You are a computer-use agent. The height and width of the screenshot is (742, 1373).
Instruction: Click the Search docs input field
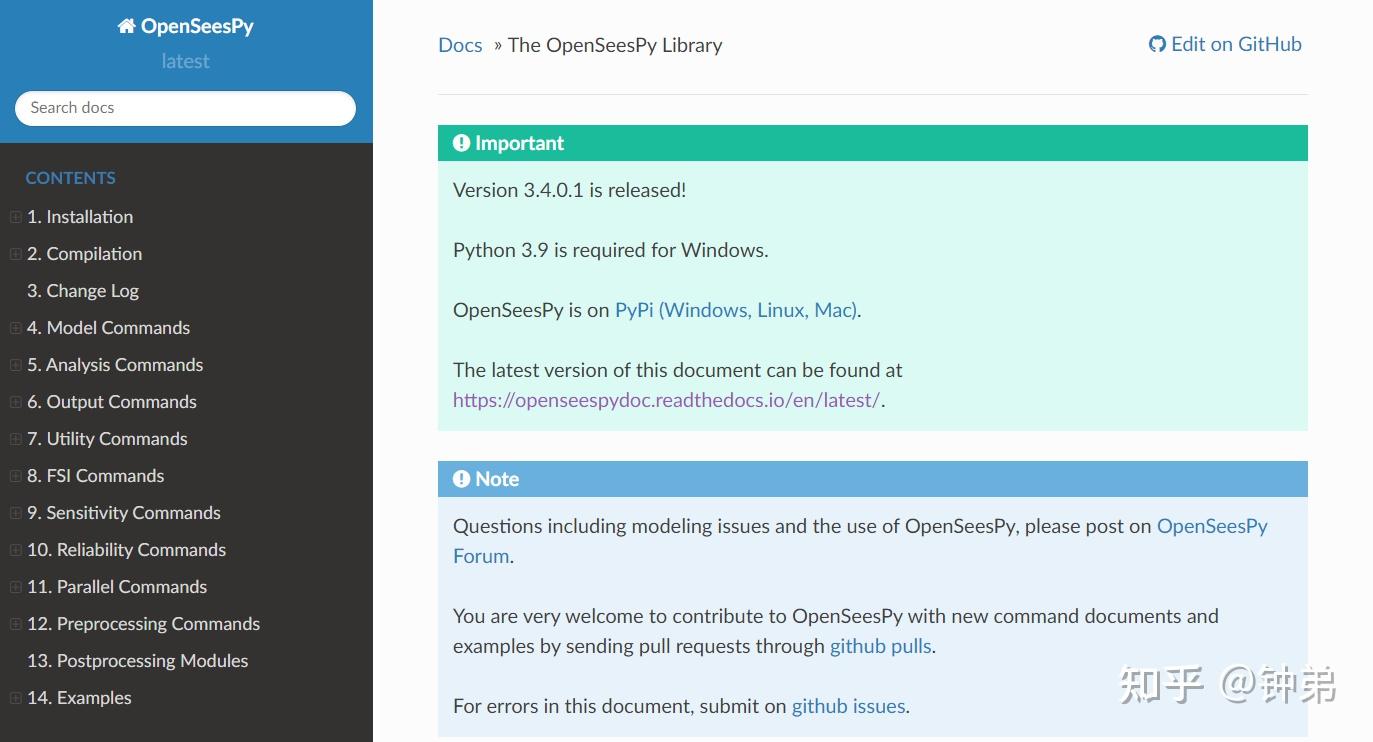[x=185, y=108]
